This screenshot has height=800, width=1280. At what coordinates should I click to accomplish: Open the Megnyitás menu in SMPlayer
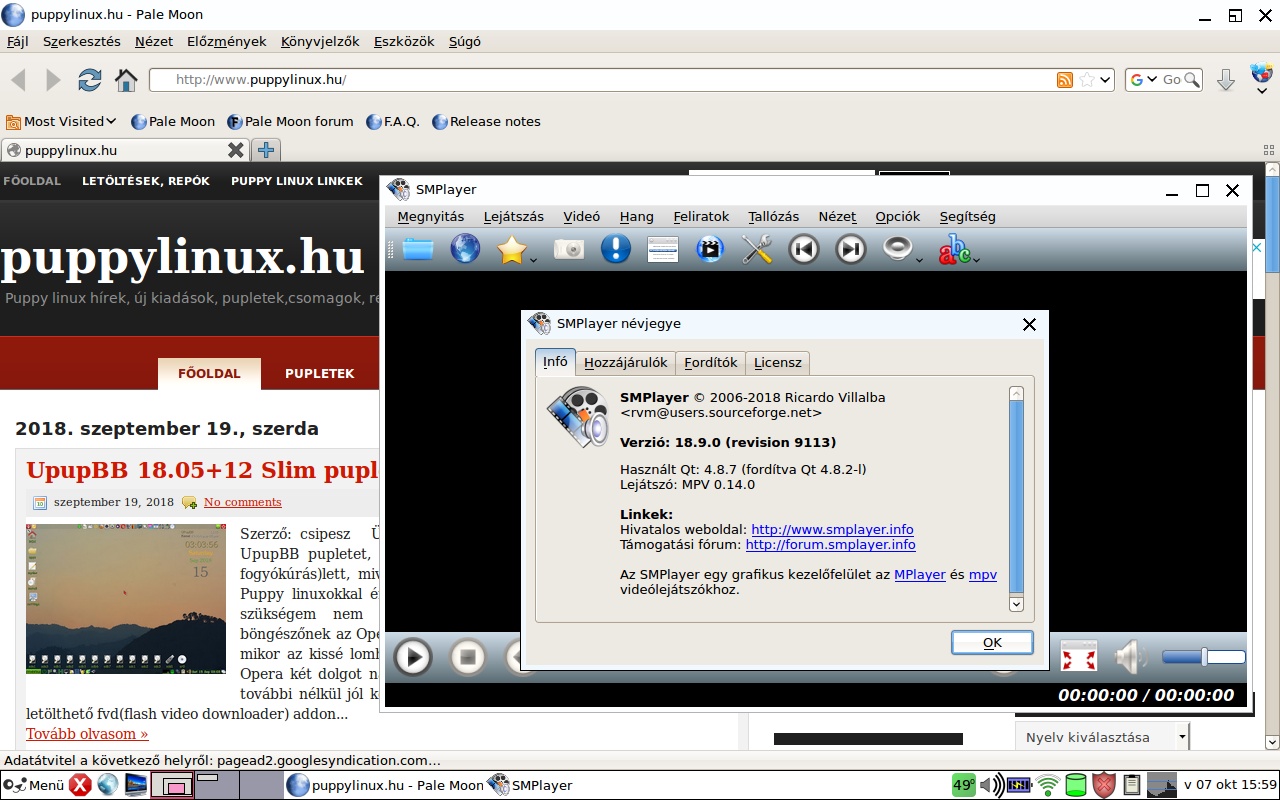coord(431,216)
